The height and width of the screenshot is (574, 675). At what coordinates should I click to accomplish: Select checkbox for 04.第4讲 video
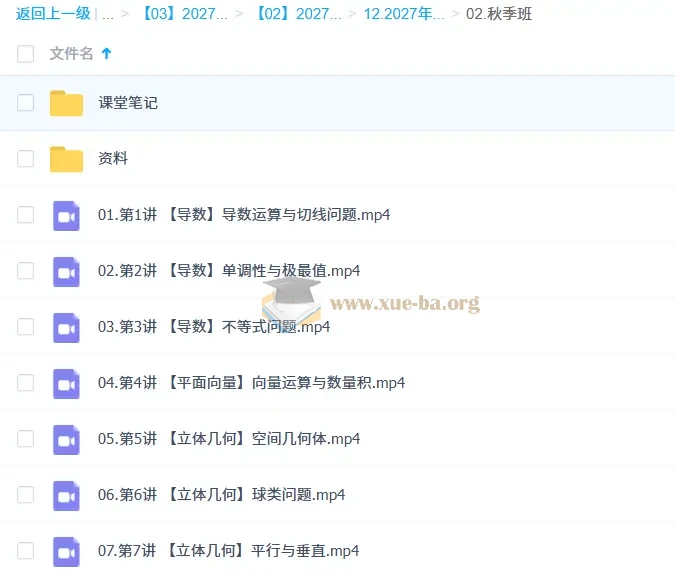click(25, 382)
